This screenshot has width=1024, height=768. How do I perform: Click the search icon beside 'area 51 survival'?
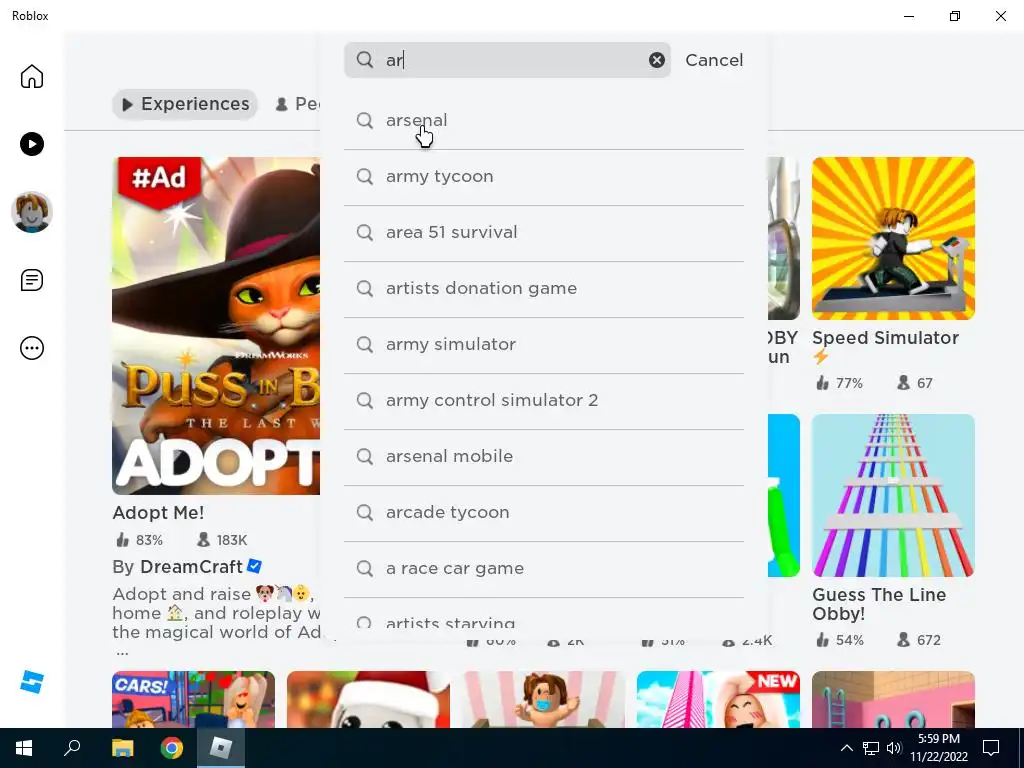click(364, 232)
